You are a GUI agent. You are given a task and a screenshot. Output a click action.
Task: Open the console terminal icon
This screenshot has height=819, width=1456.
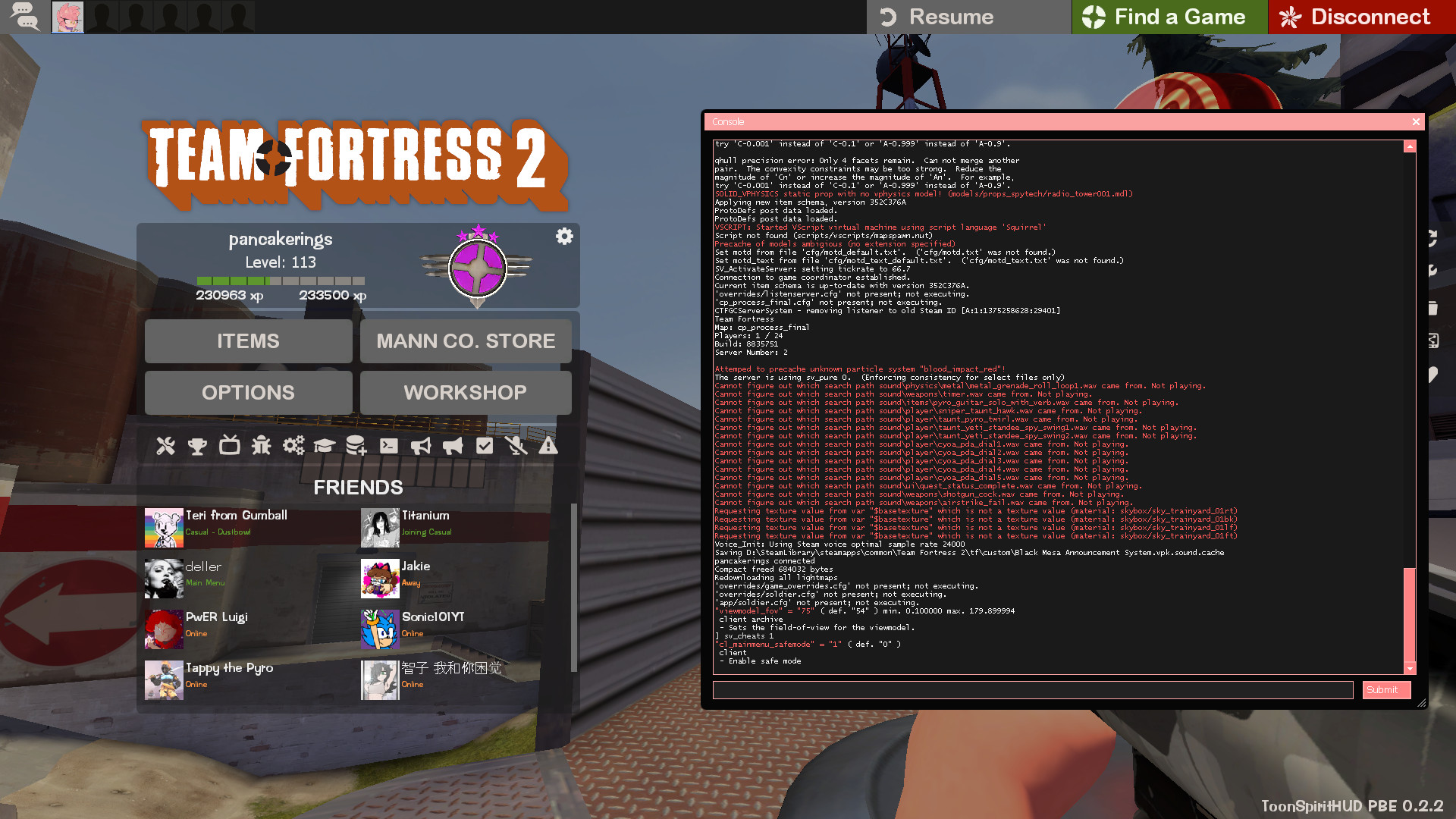(389, 446)
